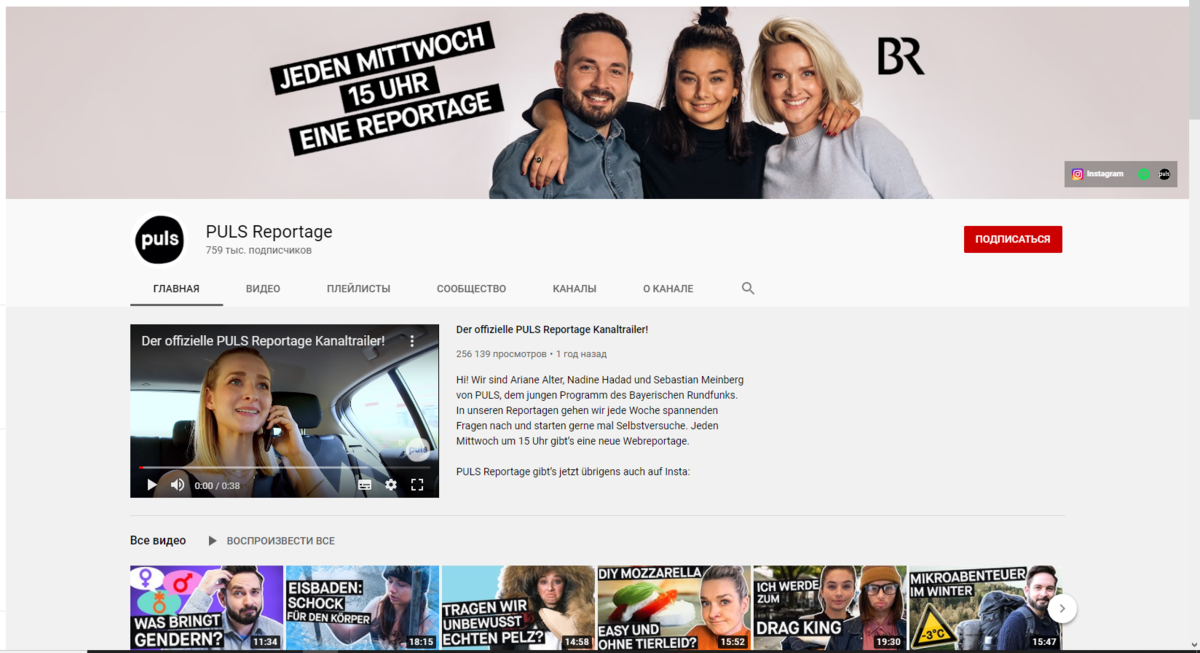Click the trailer video preview frame
1200x653 pixels.
pos(285,410)
